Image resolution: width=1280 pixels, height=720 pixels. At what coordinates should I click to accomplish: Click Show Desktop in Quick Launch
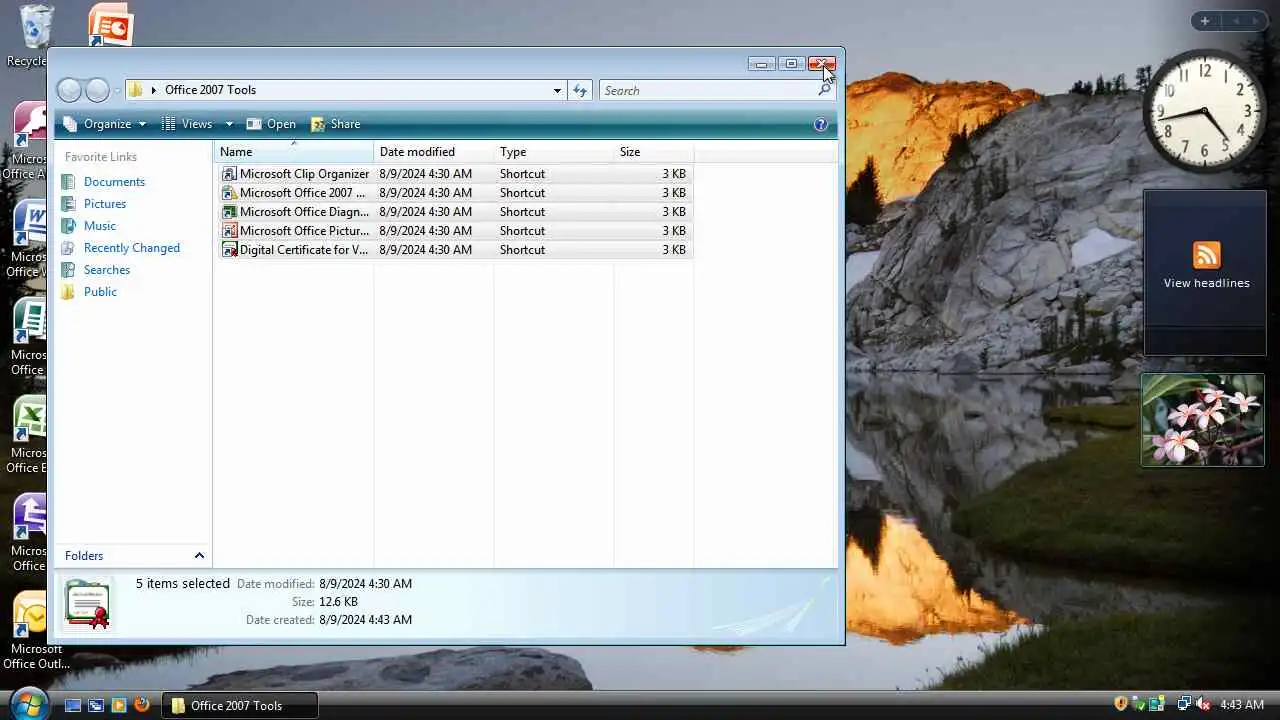coord(73,705)
